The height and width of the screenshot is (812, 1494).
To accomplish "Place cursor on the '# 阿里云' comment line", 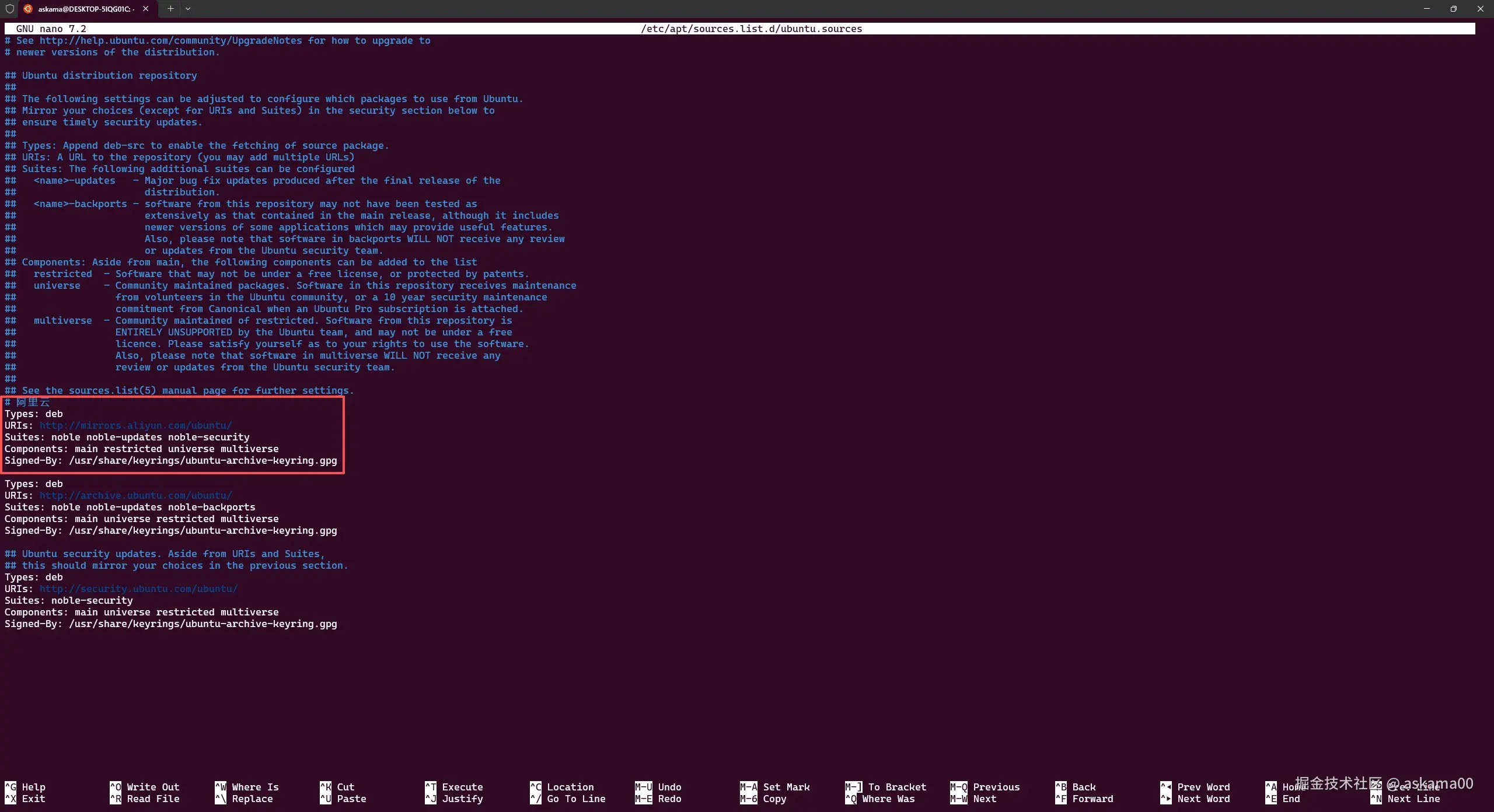I will tap(27, 402).
